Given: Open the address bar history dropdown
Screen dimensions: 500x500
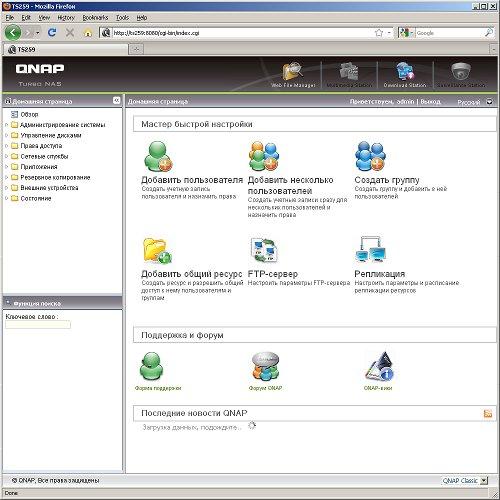Looking at the screenshot, I should [389, 33].
